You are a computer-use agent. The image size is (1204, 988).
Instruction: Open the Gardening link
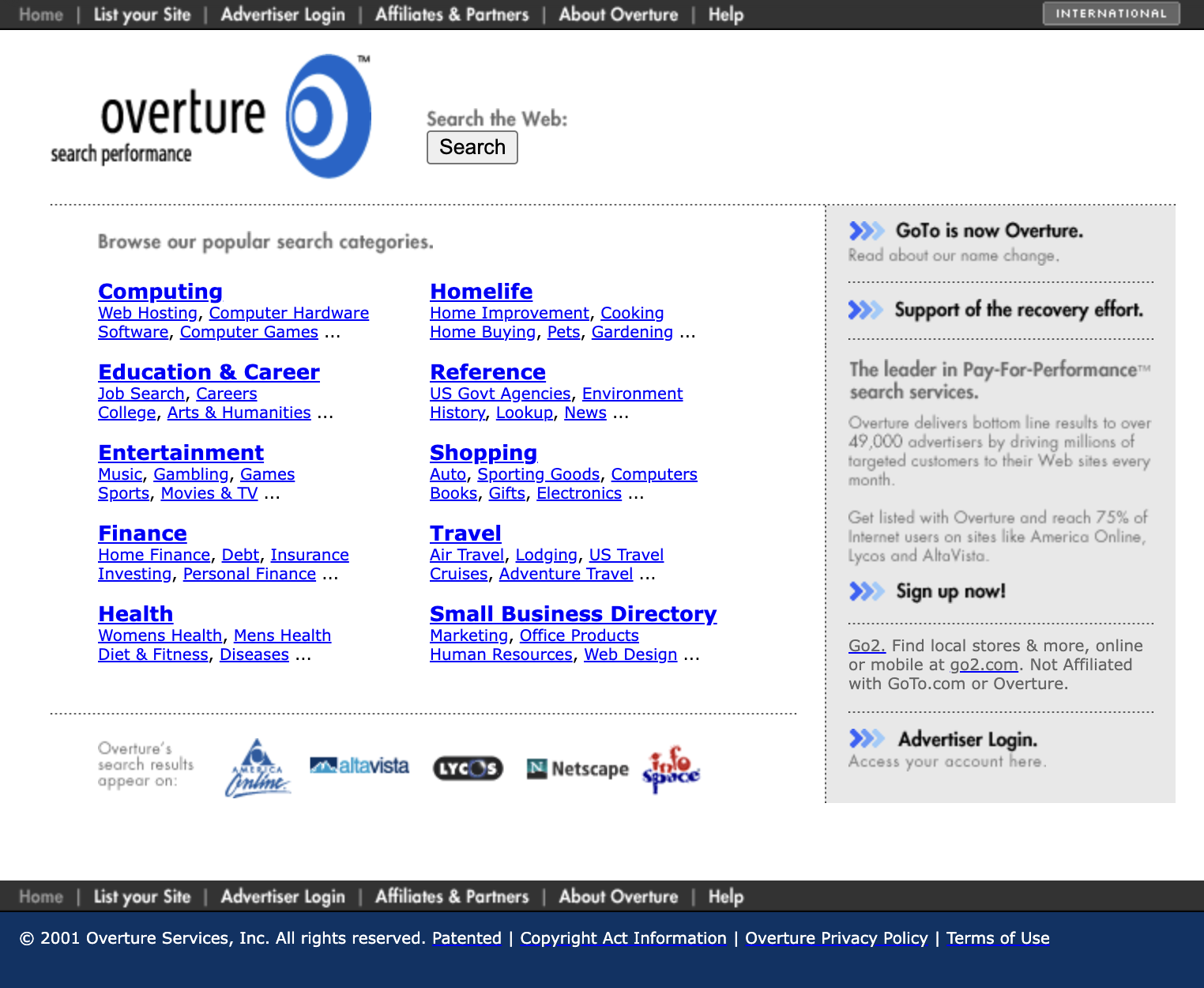tap(633, 332)
